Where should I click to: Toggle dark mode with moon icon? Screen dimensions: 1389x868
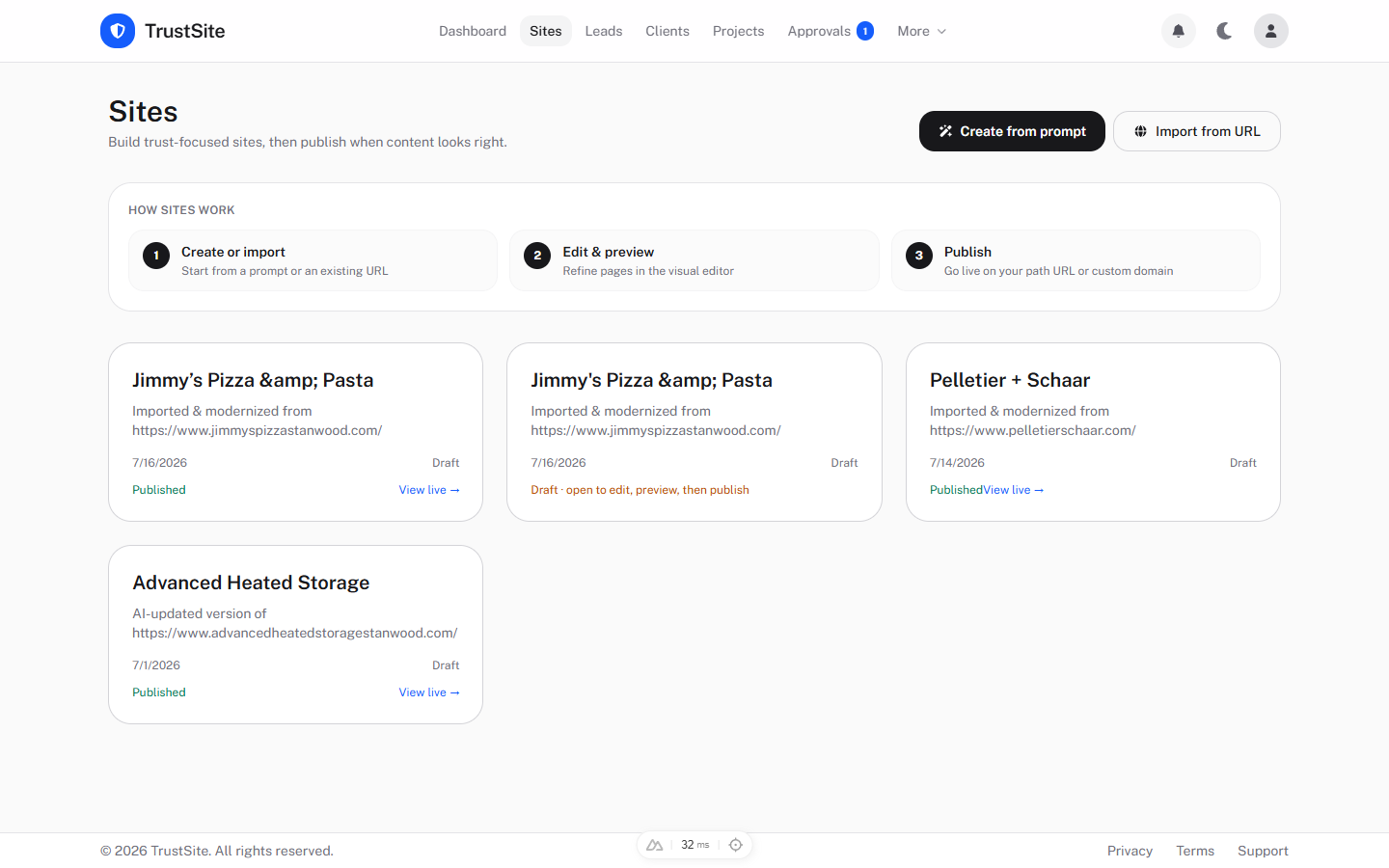1225,31
